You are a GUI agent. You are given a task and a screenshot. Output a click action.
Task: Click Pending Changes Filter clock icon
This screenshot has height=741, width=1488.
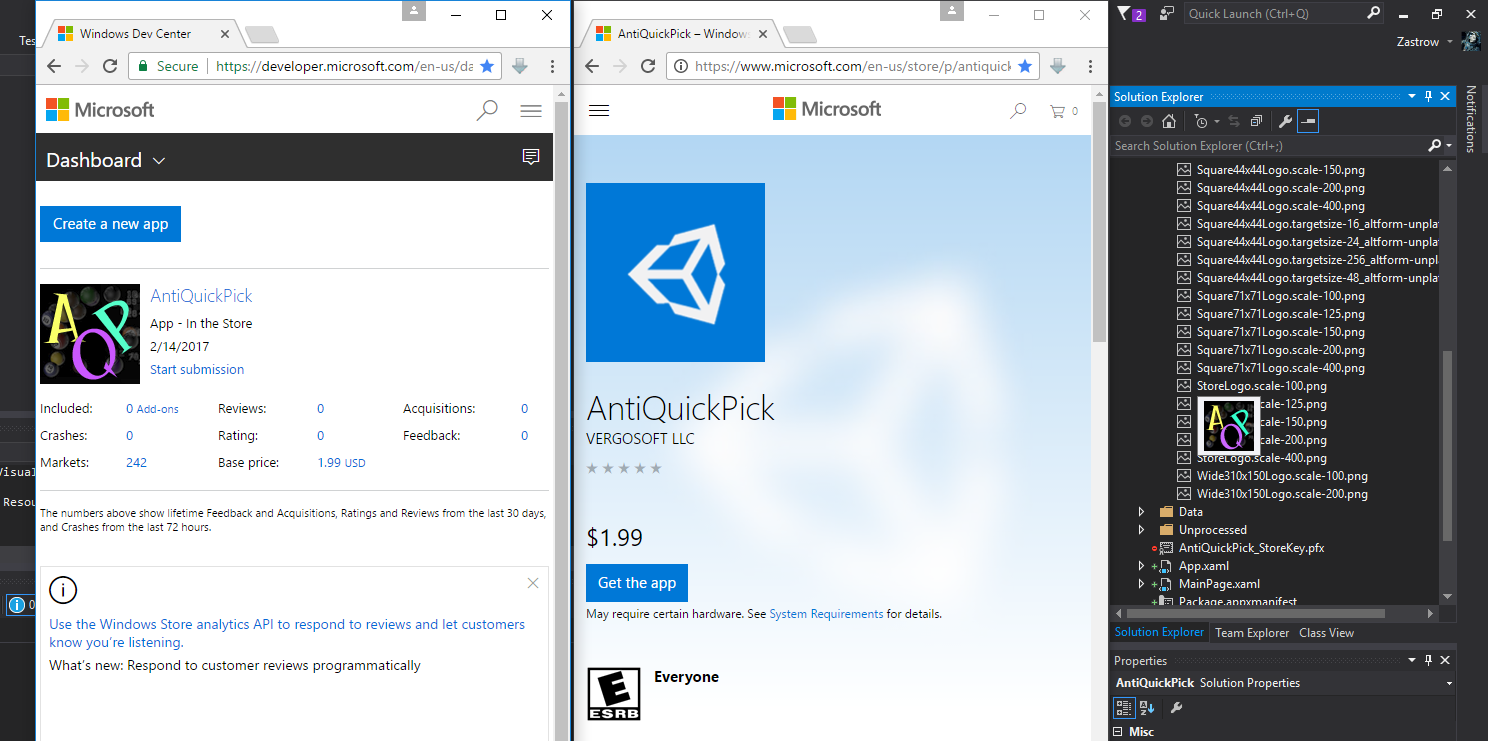click(1200, 121)
